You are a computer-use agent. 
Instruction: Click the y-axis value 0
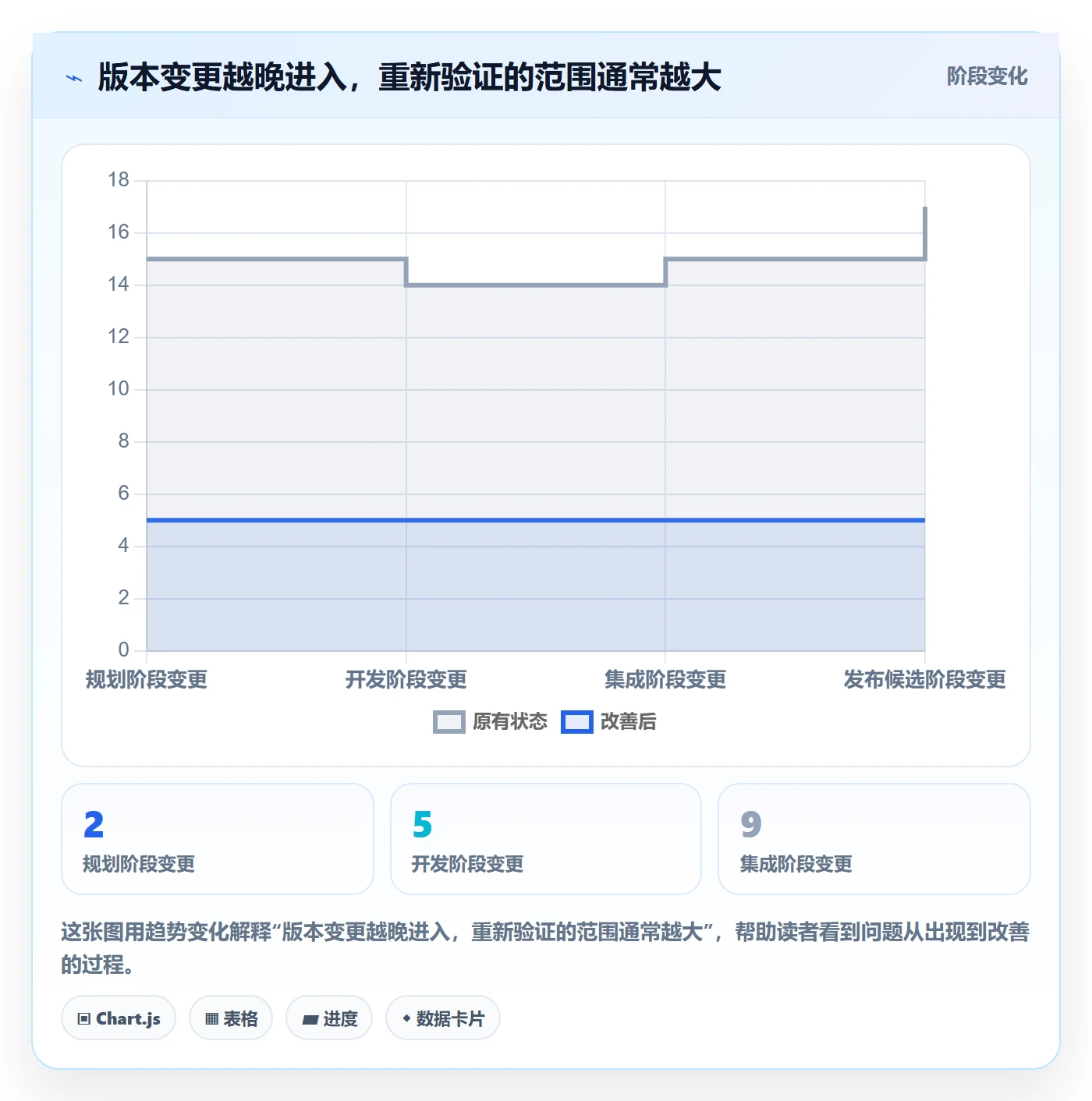[x=123, y=650]
